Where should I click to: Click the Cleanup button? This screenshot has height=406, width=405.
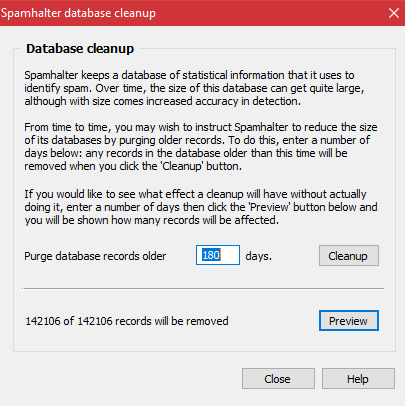coord(349,256)
